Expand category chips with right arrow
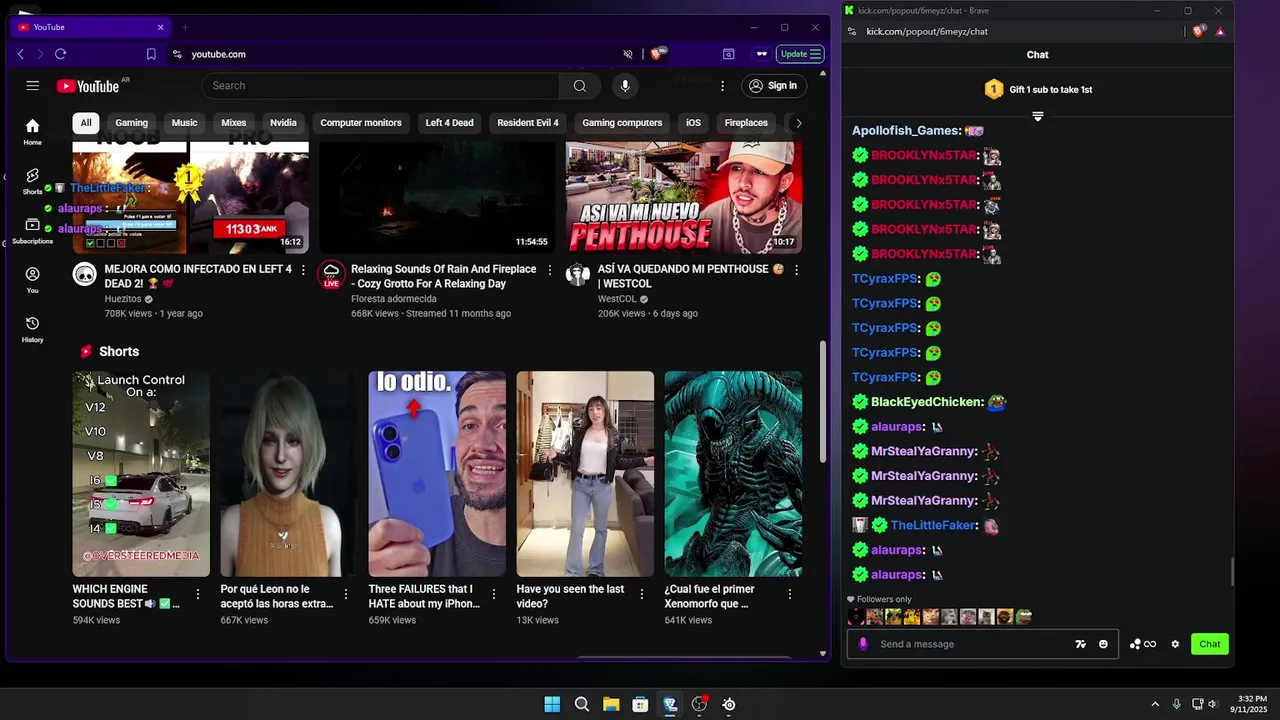Image resolution: width=1280 pixels, height=720 pixels. 798,123
